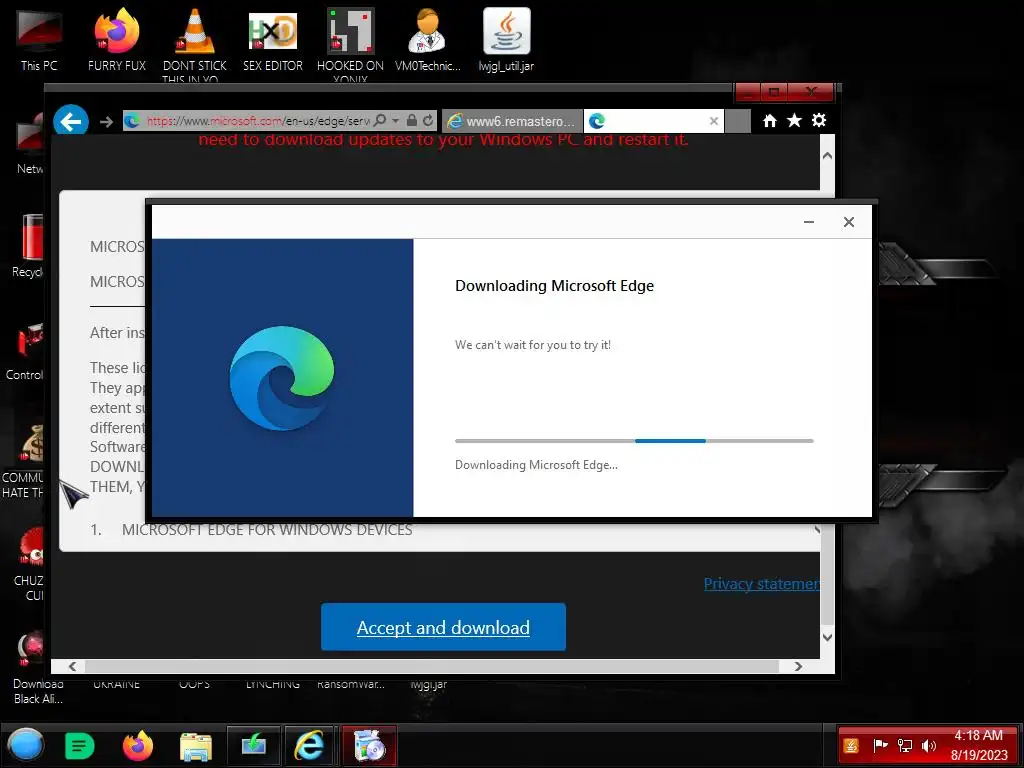Screen dimensions: 1024x768
Task: Switch to the www6.remastero tab
Action: (x=512, y=121)
